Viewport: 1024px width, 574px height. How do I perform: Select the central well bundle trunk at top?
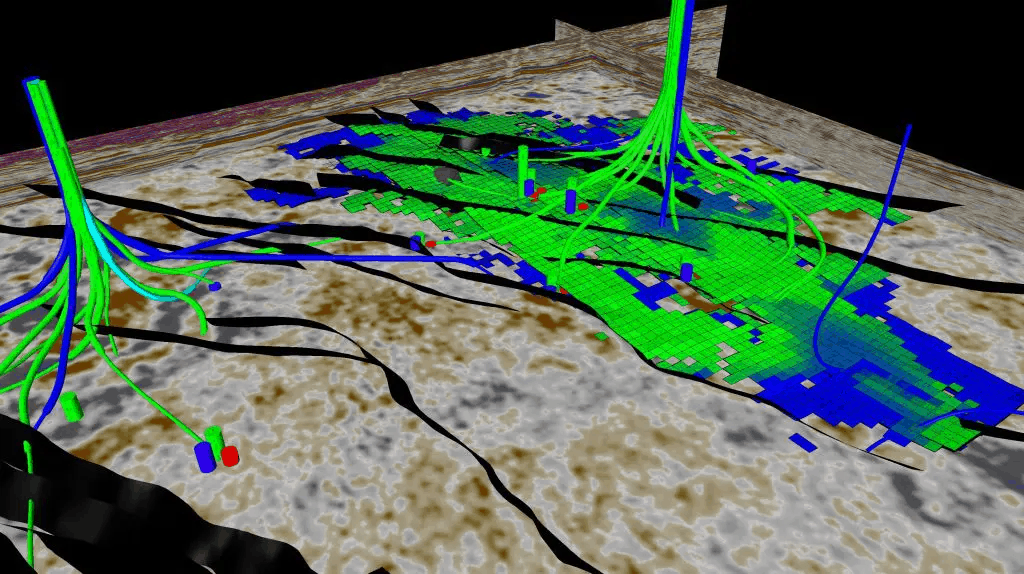[679, 40]
